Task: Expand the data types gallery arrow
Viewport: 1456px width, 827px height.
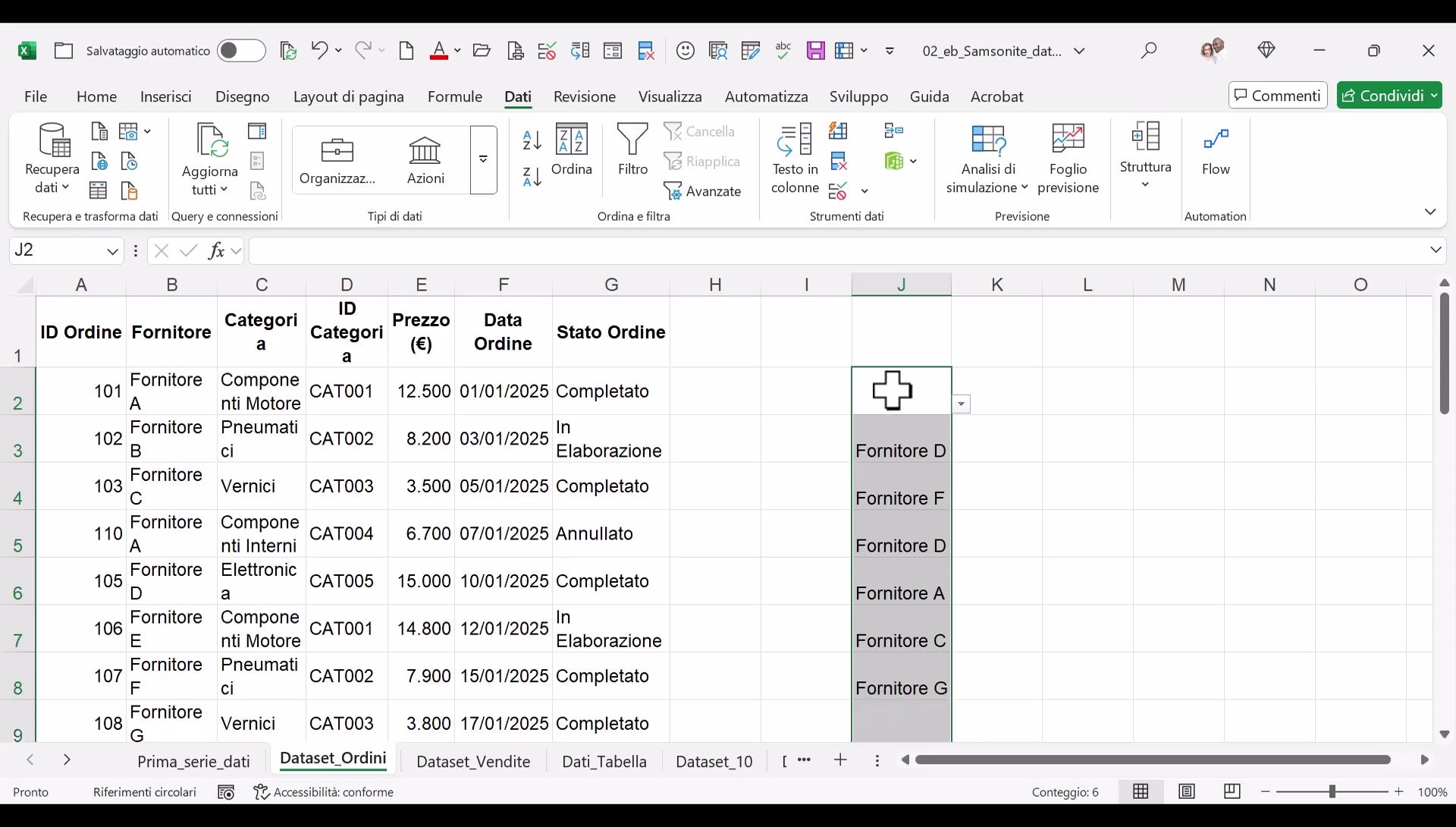Action: point(483,160)
